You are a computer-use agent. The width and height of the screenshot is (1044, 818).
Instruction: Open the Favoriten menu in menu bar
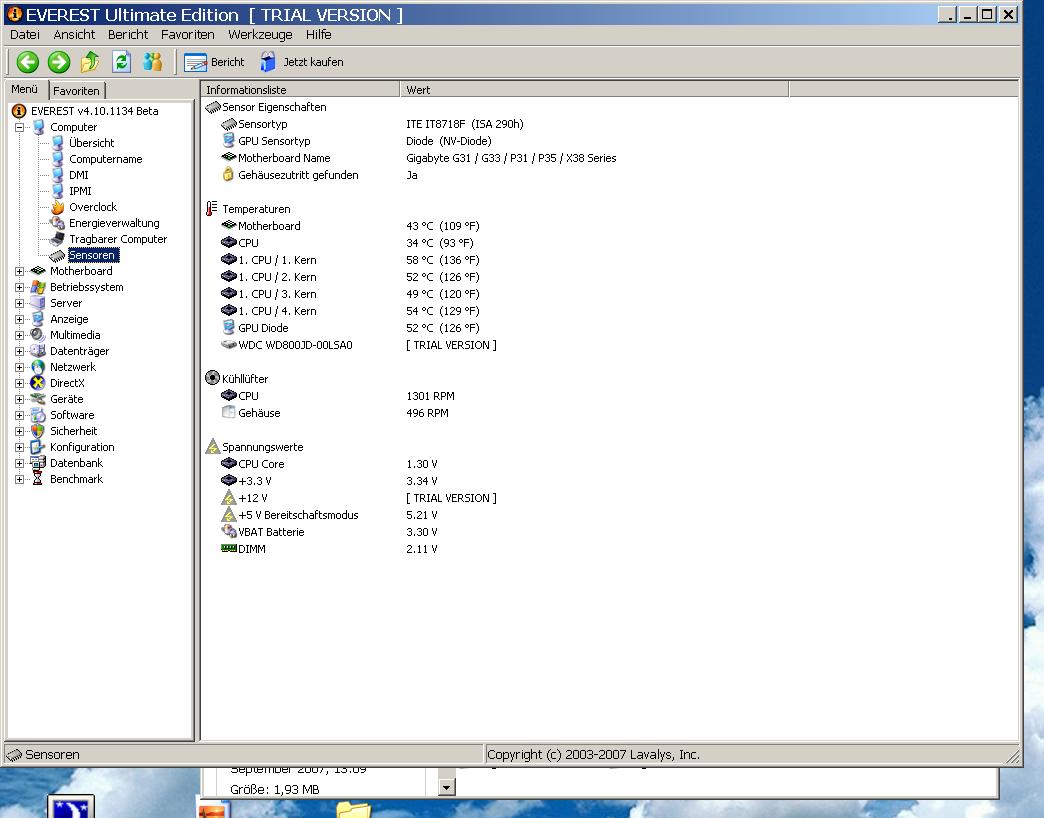(188, 35)
